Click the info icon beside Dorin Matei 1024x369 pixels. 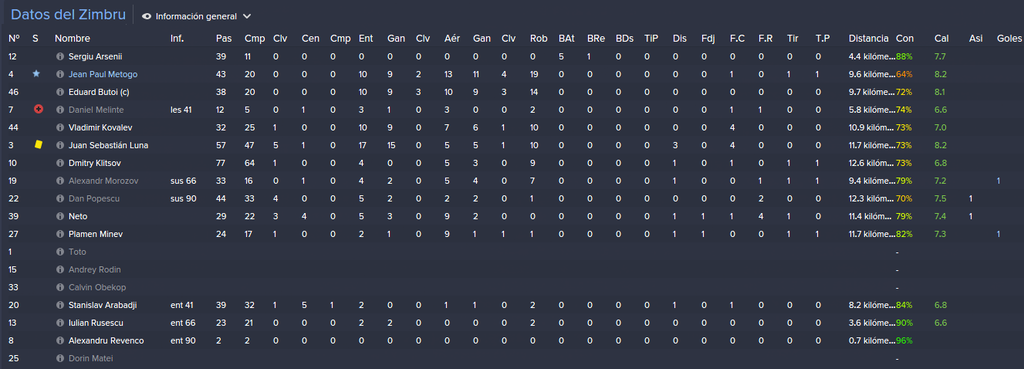coord(61,358)
